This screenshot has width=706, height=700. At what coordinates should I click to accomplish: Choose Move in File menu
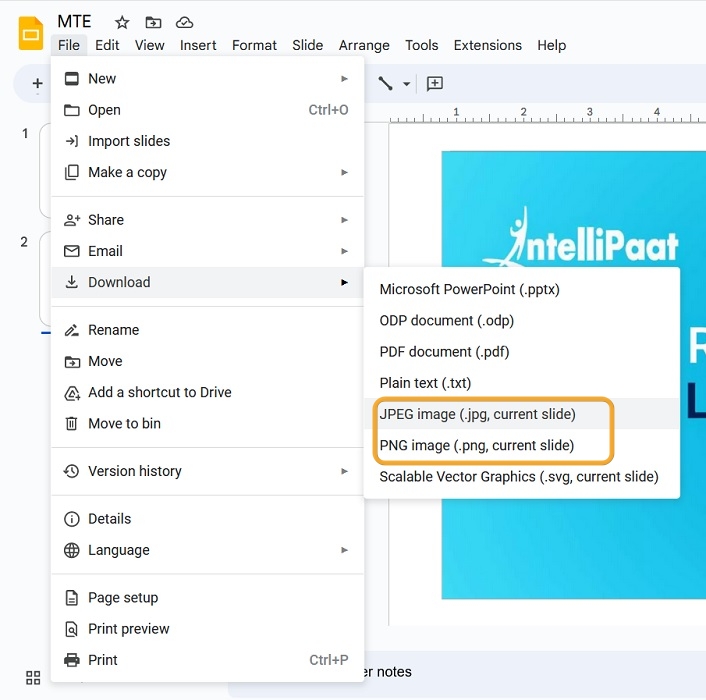207,361
